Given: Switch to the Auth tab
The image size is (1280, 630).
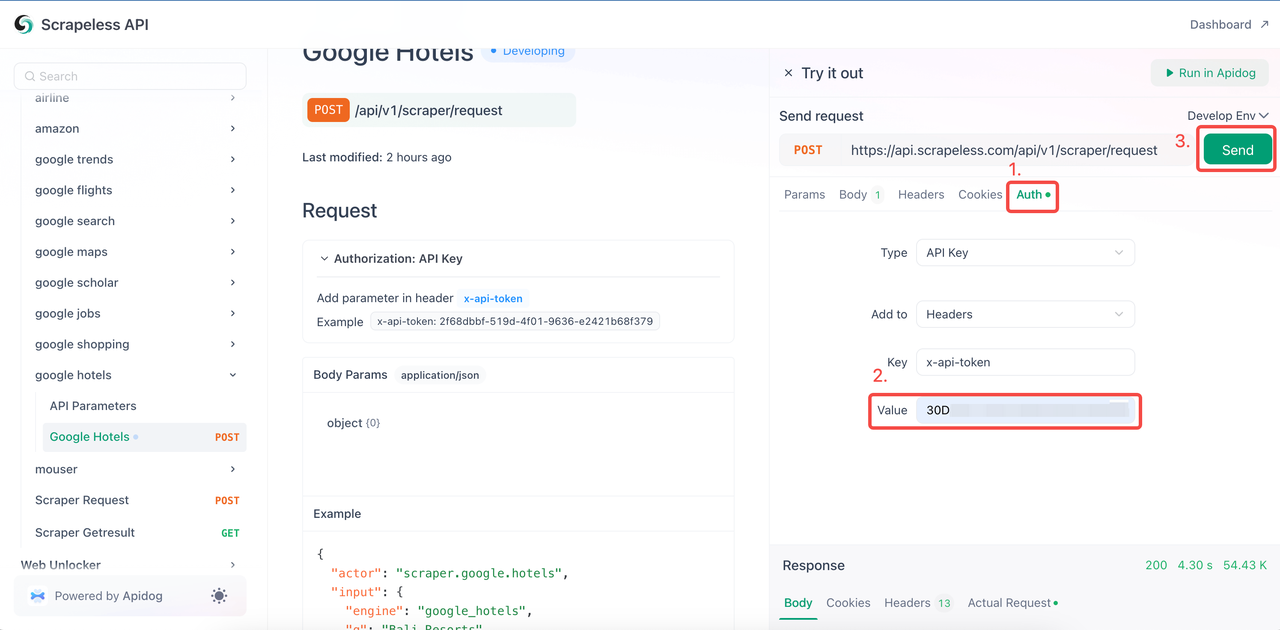Looking at the screenshot, I should click(1033, 194).
